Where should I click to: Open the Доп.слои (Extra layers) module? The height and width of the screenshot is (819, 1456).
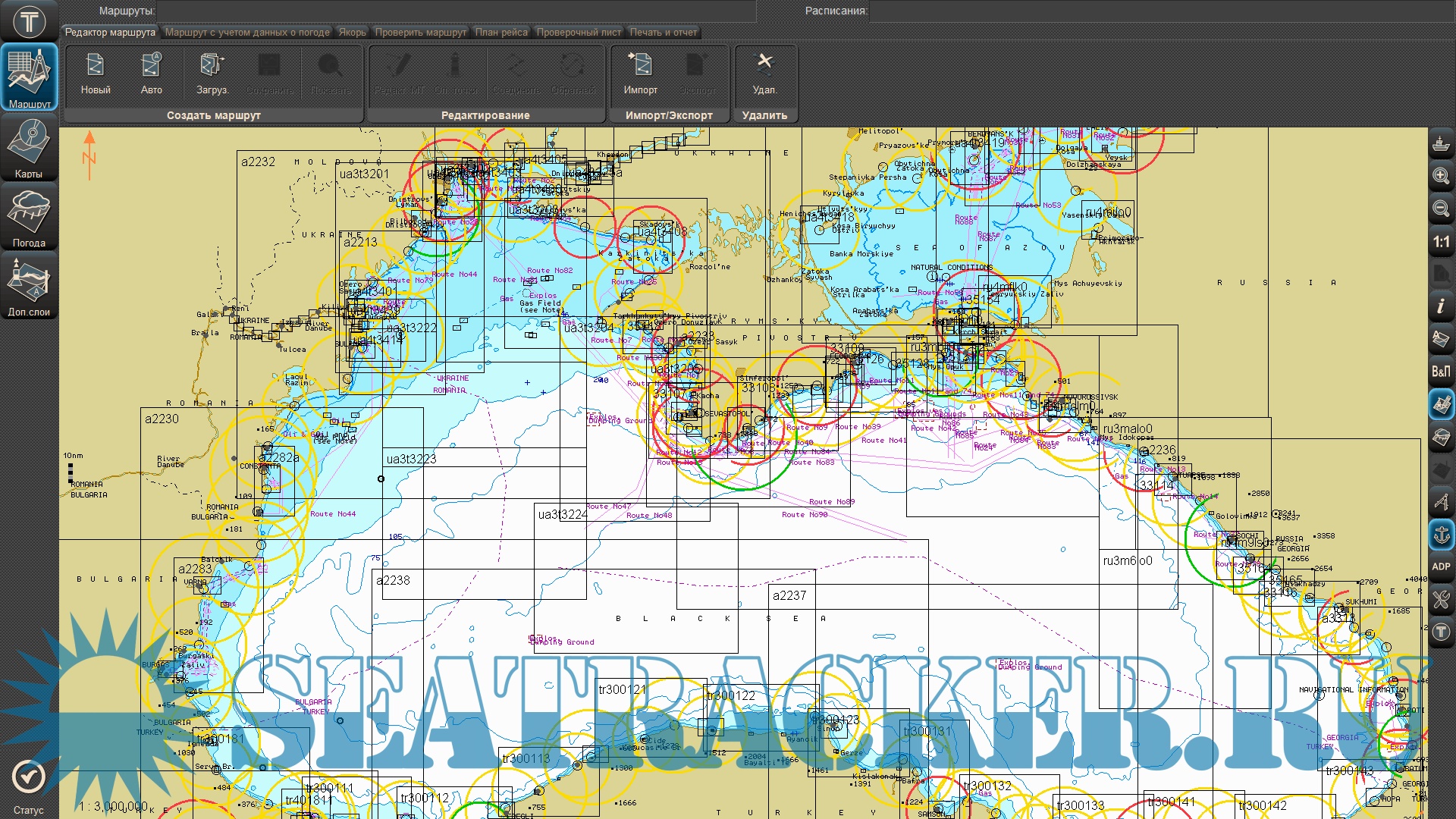29,286
